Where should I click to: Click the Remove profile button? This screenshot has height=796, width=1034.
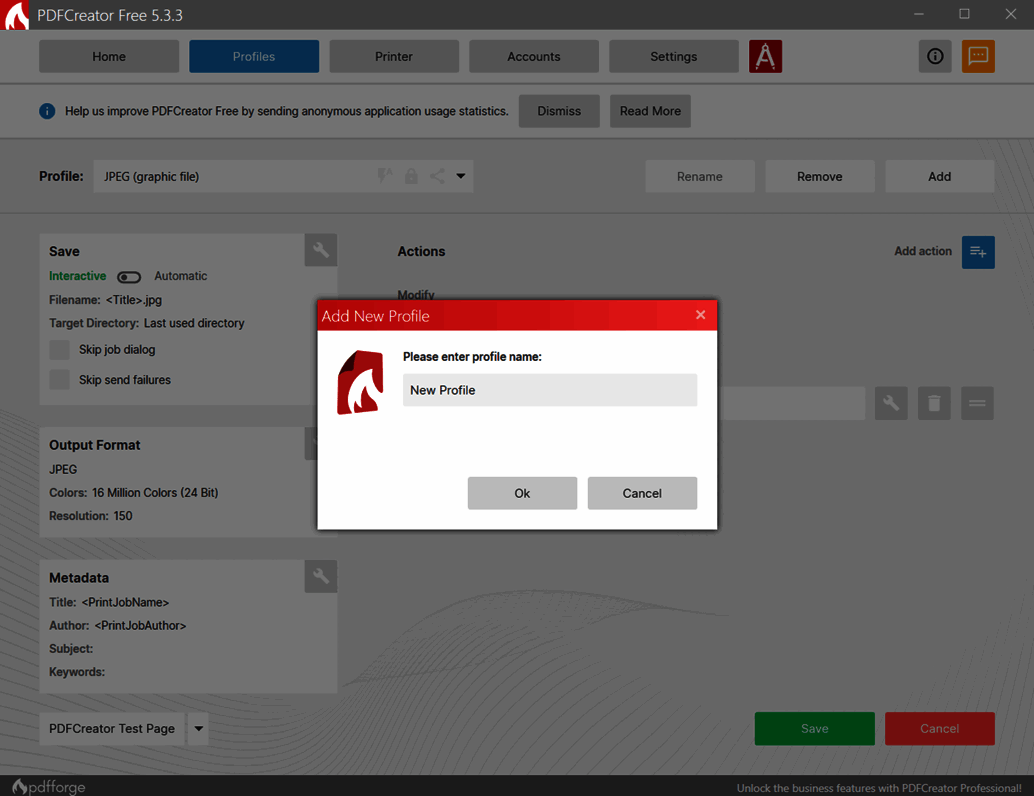820,176
